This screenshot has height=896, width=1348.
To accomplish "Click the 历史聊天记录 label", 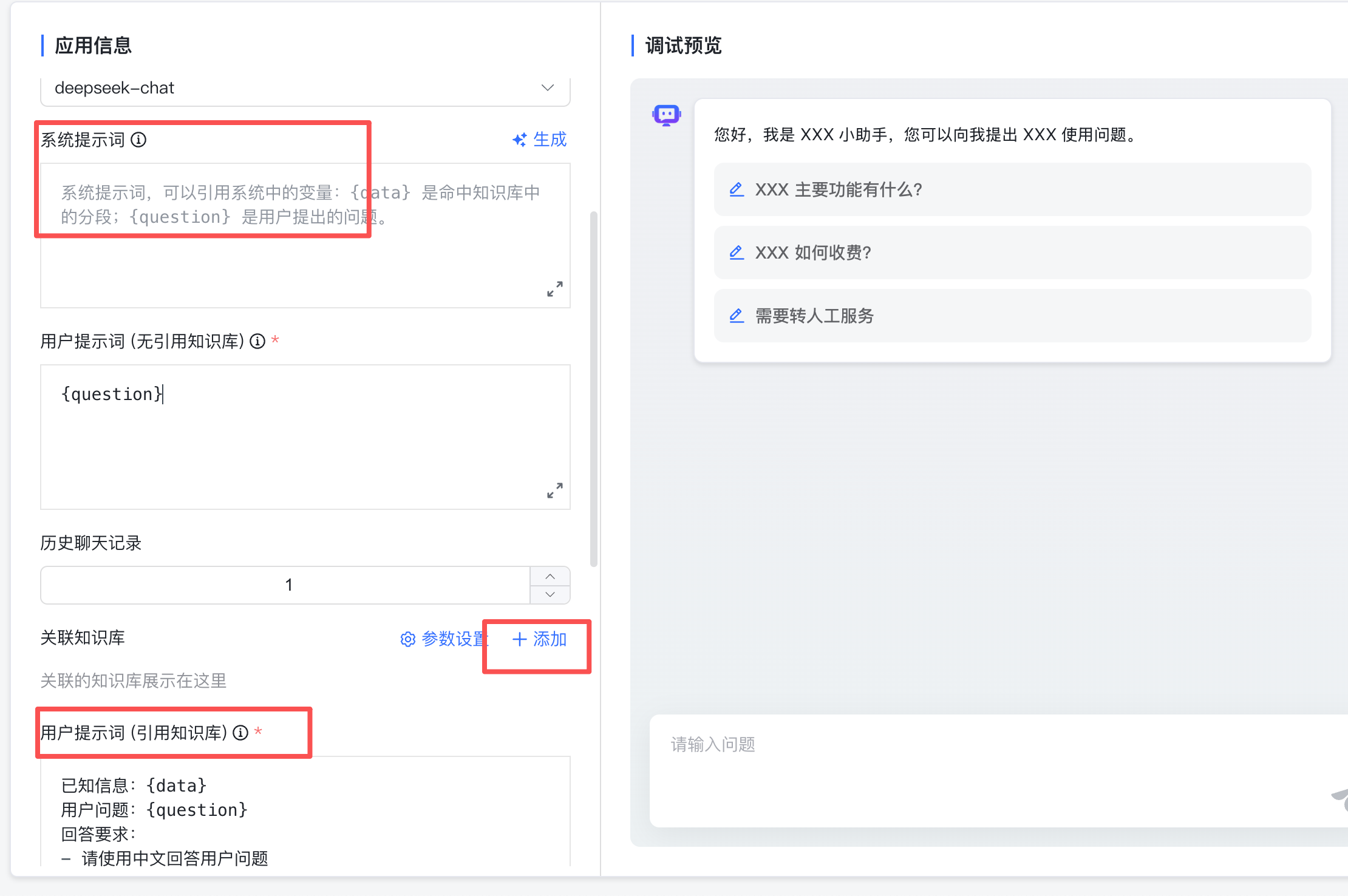I will tap(91, 543).
